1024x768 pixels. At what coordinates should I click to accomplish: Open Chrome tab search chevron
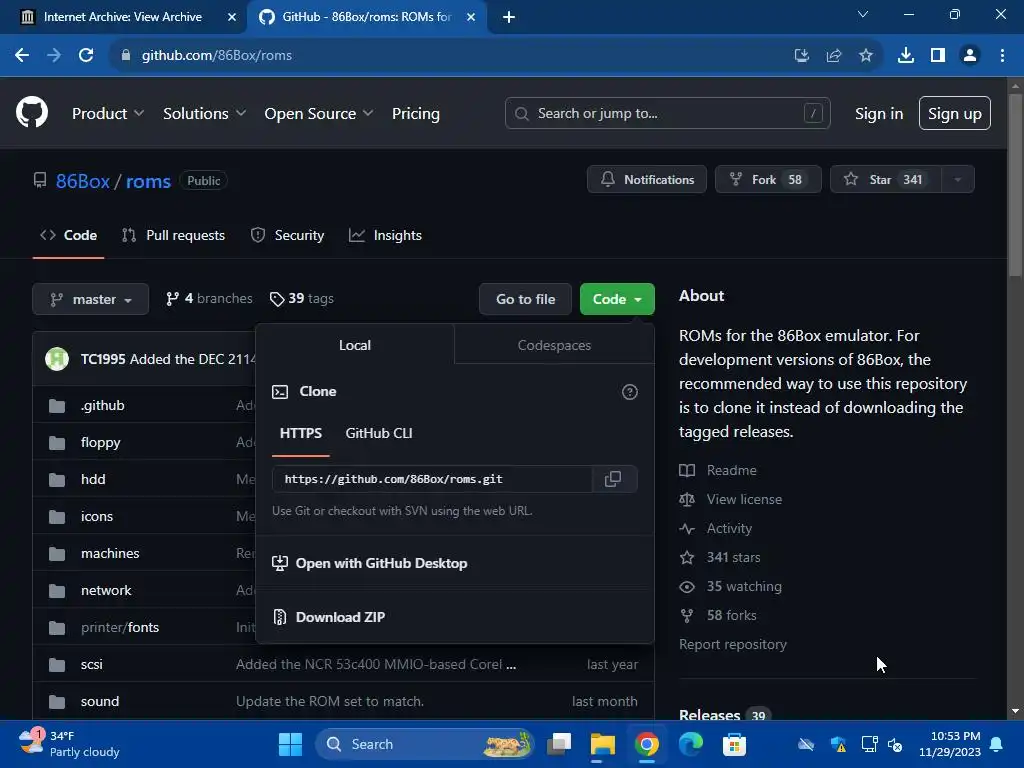[863, 14]
